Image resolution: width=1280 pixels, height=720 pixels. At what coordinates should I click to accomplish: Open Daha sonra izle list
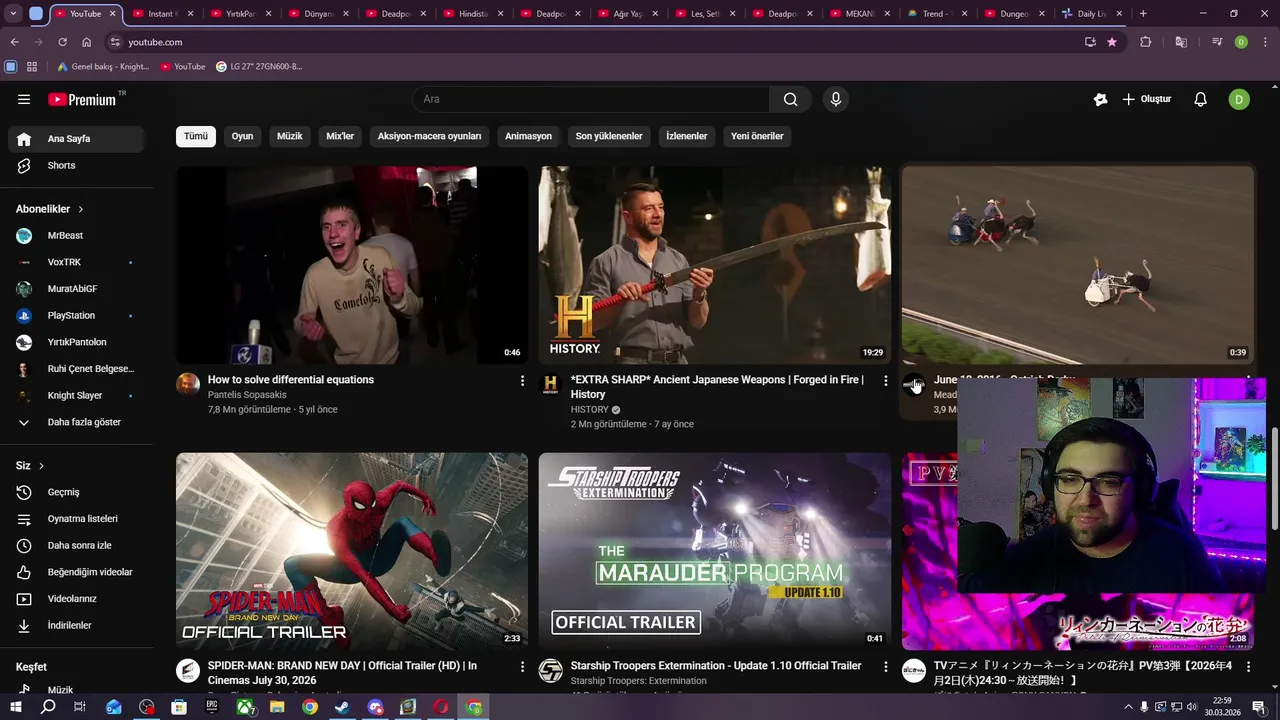[76, 545]
